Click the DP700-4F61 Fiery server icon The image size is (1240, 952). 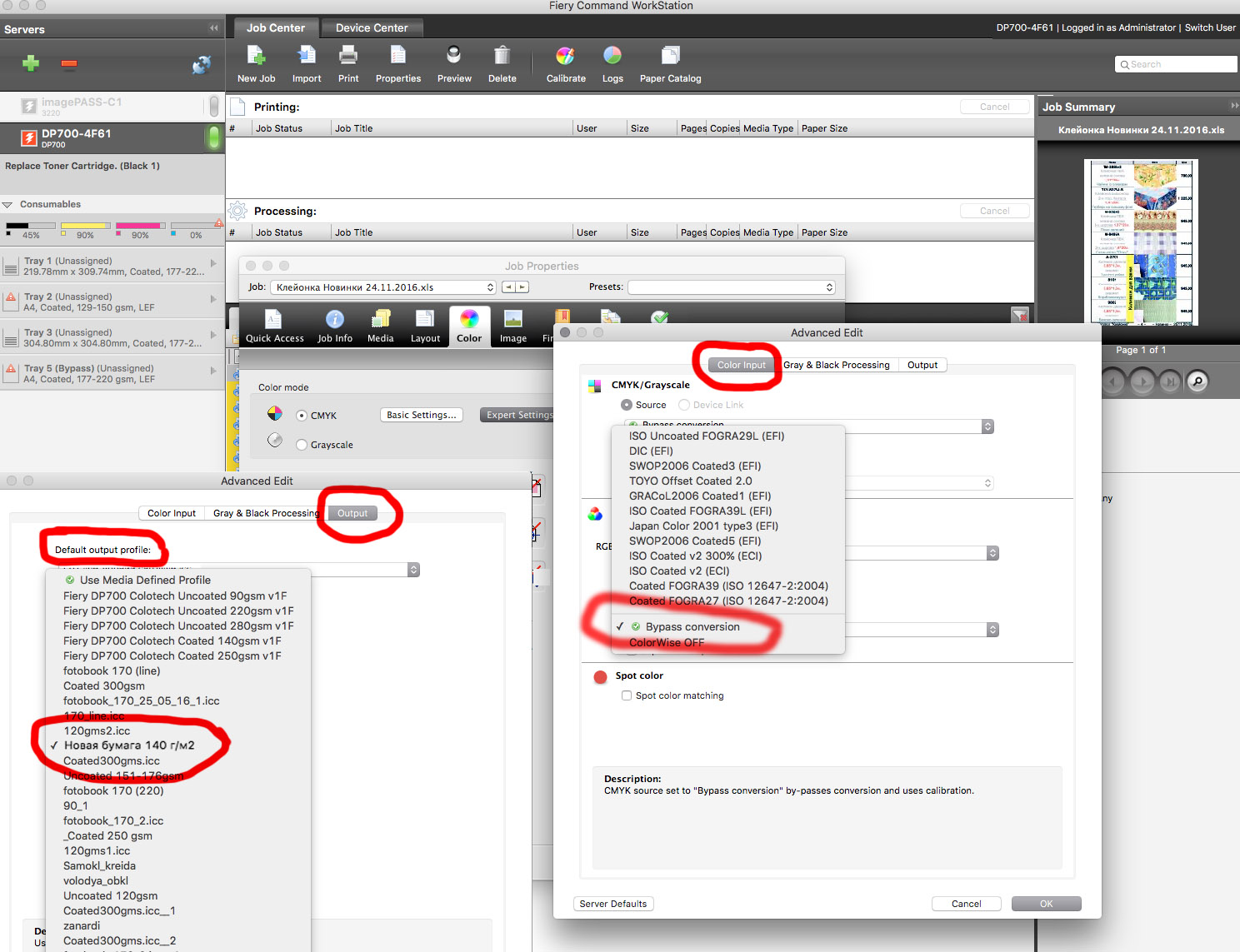click(x=28, y=137)
